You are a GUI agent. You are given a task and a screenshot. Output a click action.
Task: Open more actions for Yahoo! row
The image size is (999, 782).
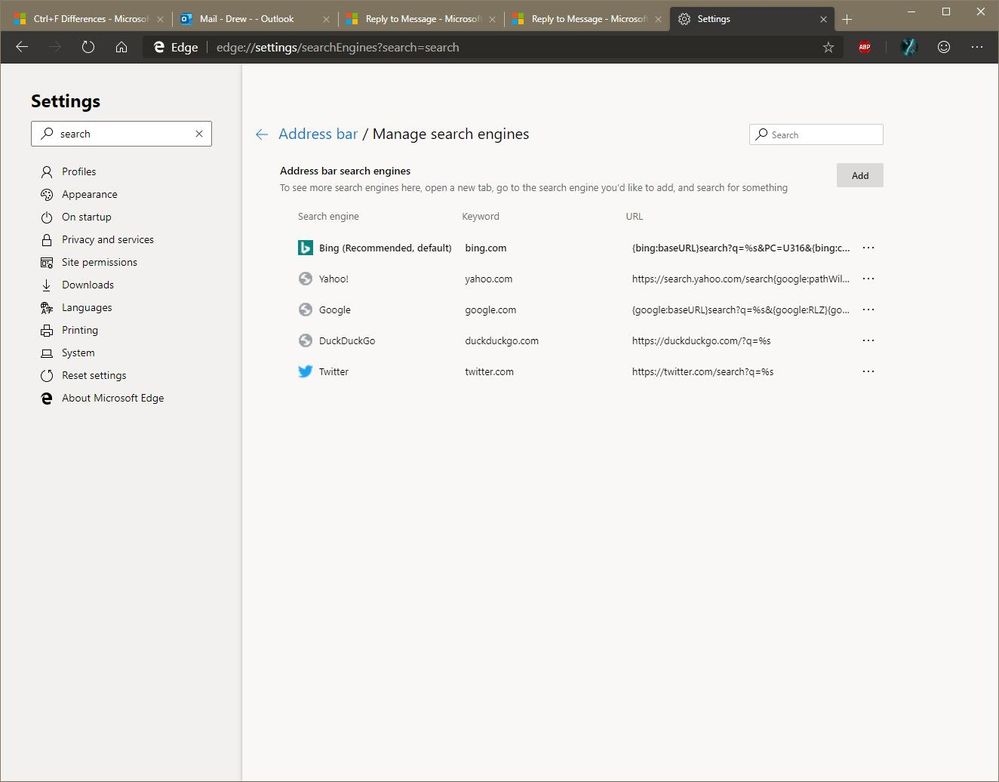pos(868,279)
